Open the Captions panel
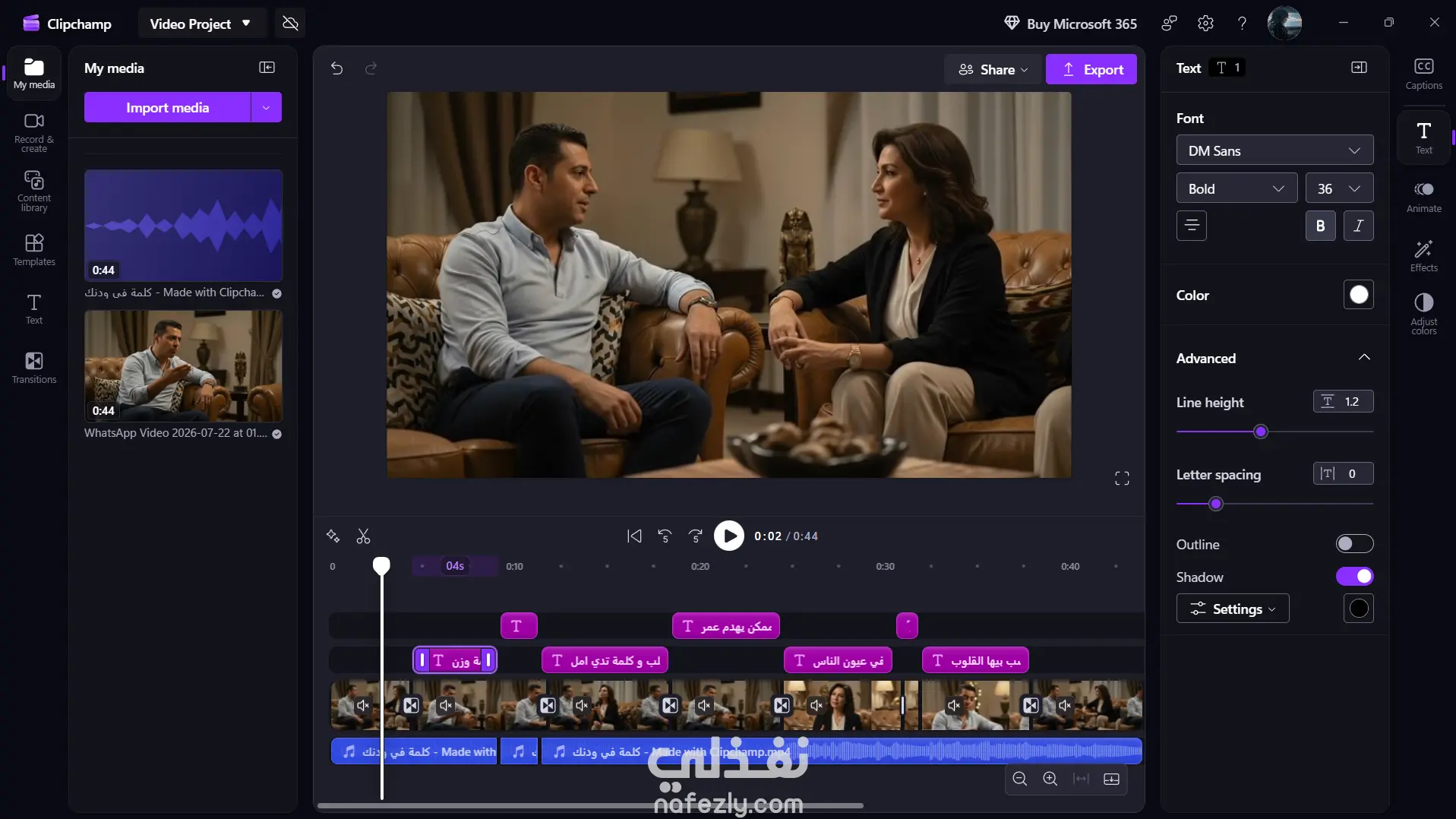The image size is (1456, 819). (x=1423, y=74)
